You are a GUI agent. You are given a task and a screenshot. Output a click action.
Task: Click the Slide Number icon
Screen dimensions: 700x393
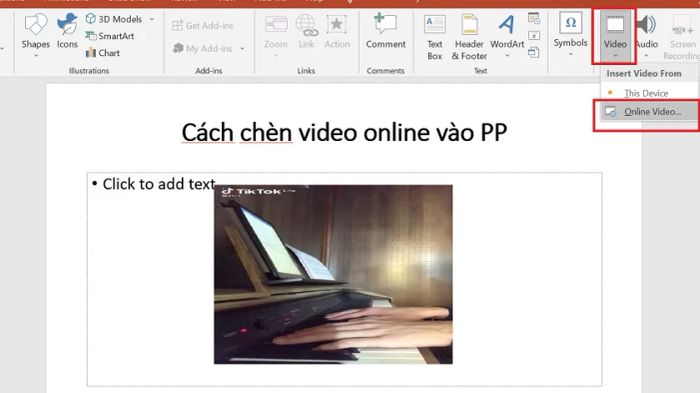[x=533, y=36]
